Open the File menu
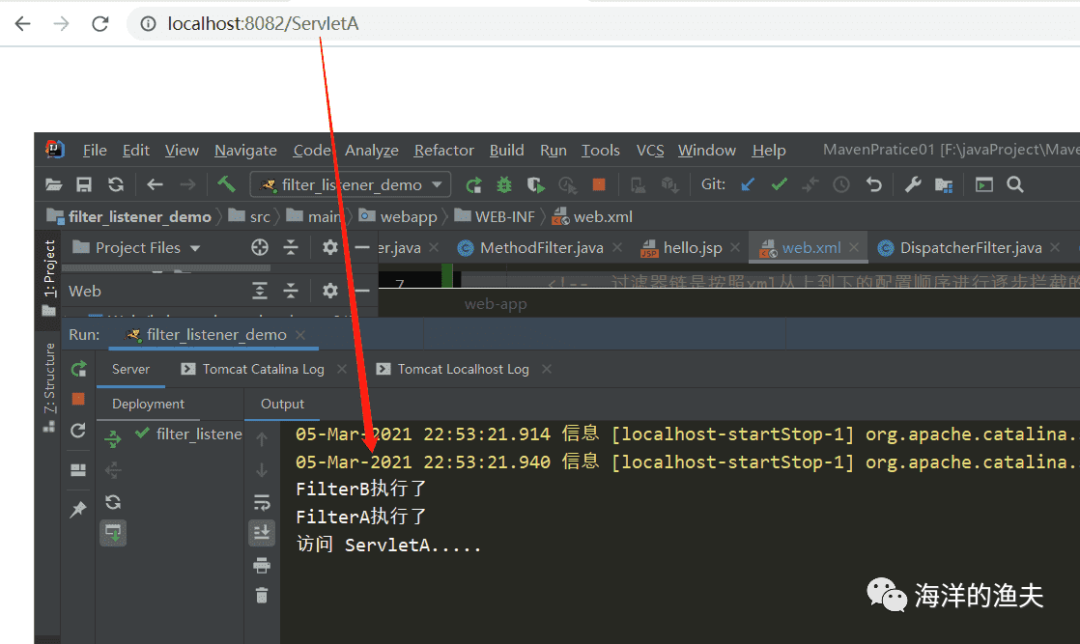Image resolution: width=1080 pixels, height=644 pixels. (94, 150)
